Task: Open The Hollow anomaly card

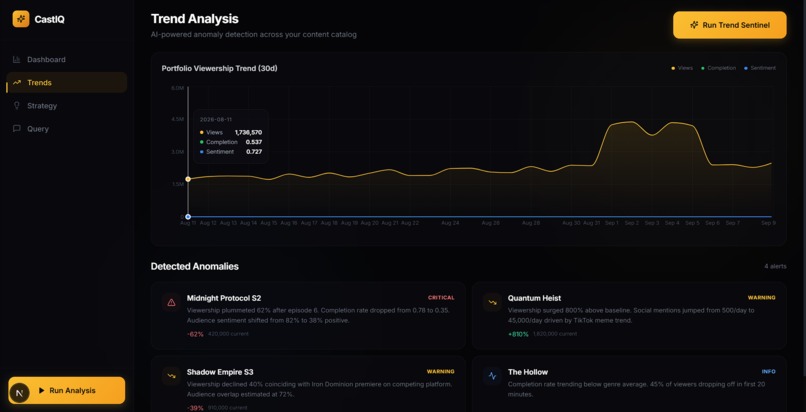Action: (x=629, y=384)
